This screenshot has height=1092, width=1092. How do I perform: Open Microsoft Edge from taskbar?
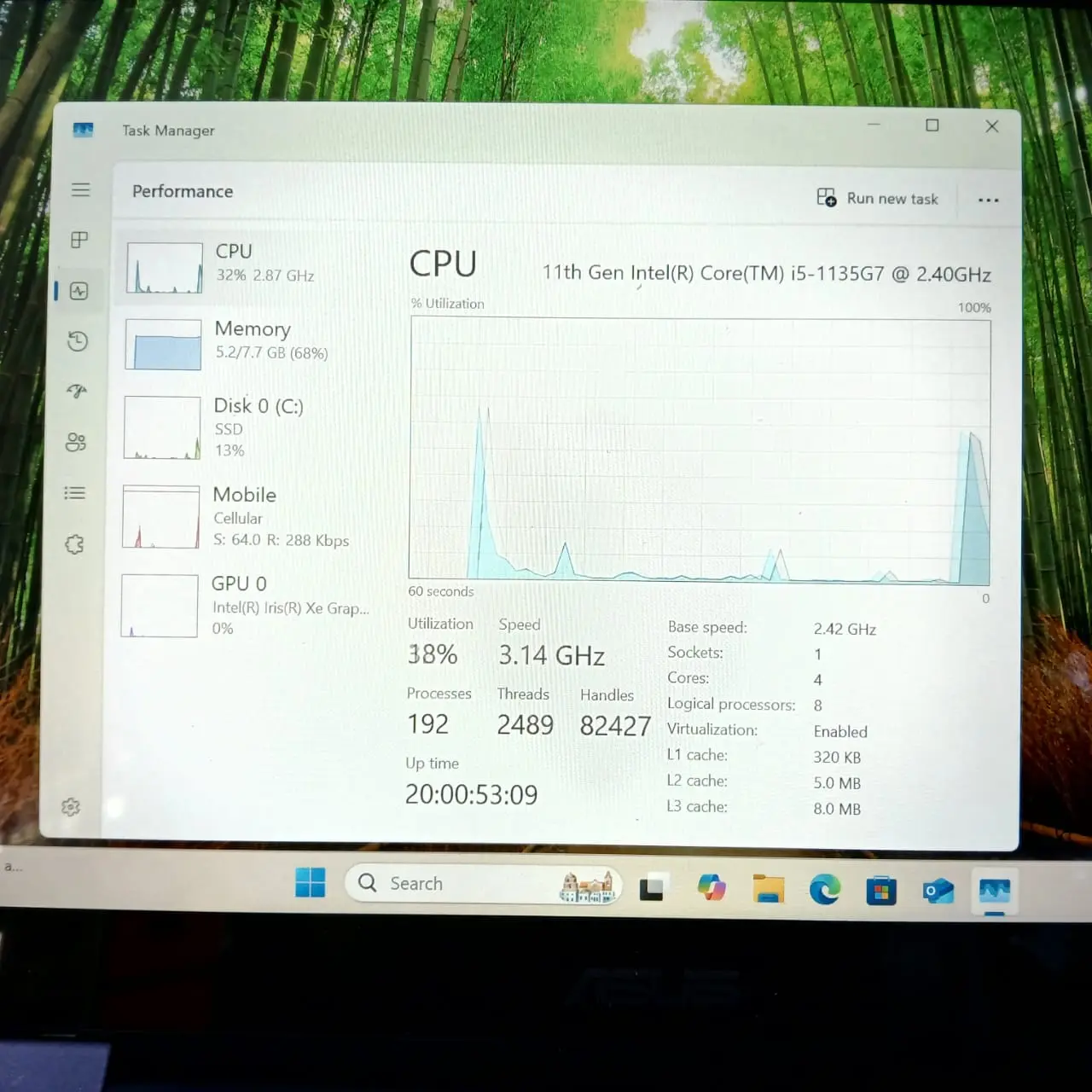coord(824,890)
